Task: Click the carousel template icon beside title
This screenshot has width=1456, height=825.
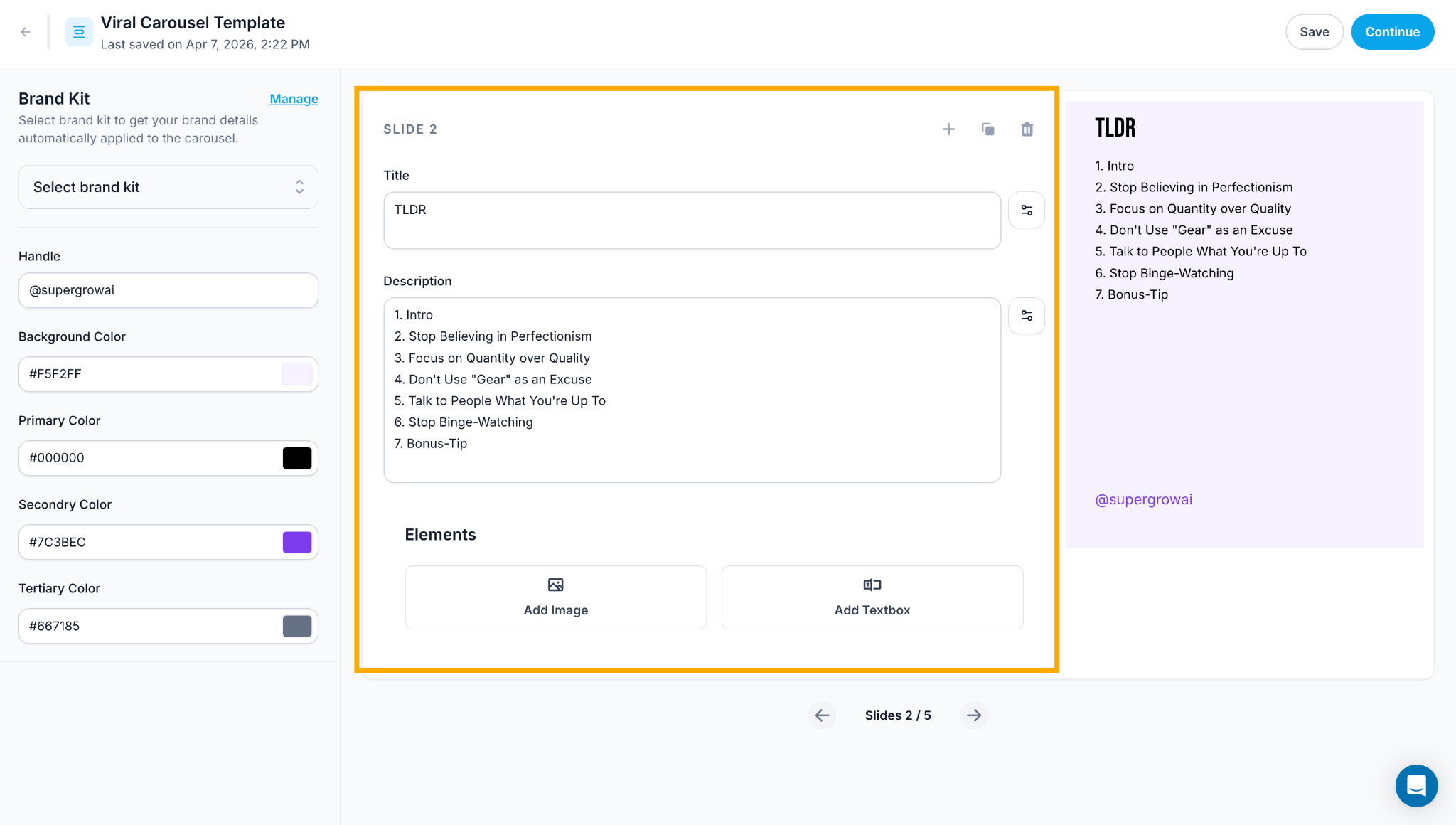Action: pyautogui.click(x=79, y=32)
